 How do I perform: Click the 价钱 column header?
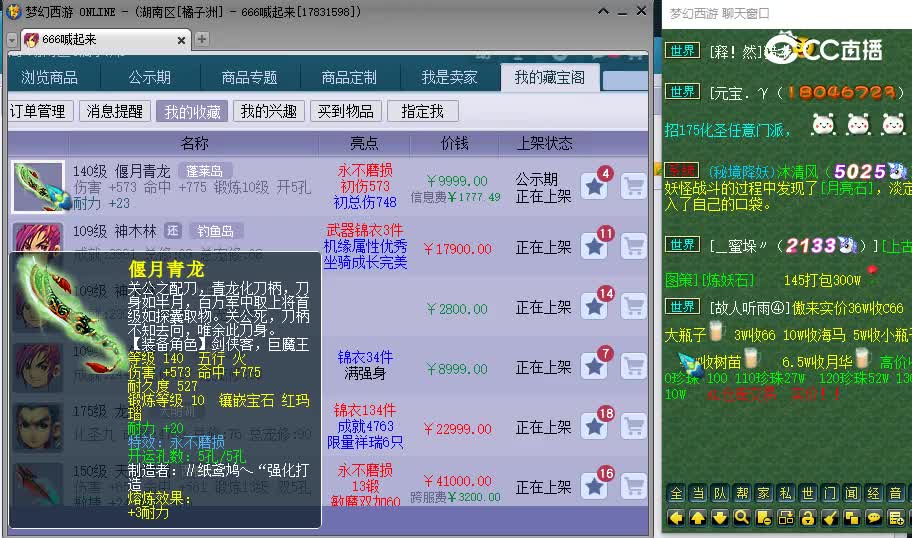point(455,143)
